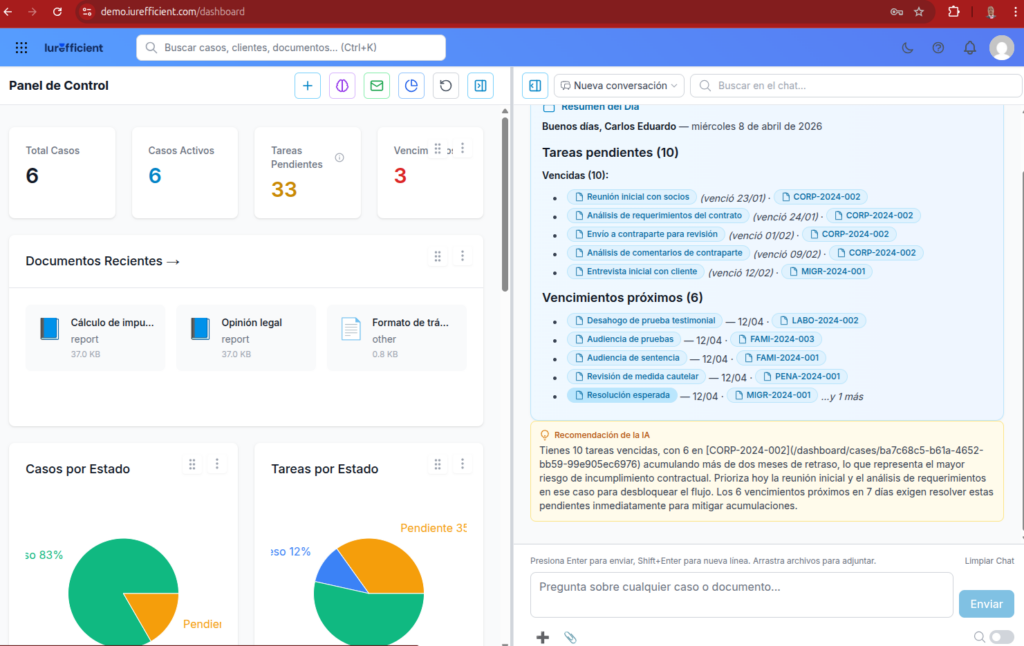Open the Resolución esperada task chip

(622, 395)
